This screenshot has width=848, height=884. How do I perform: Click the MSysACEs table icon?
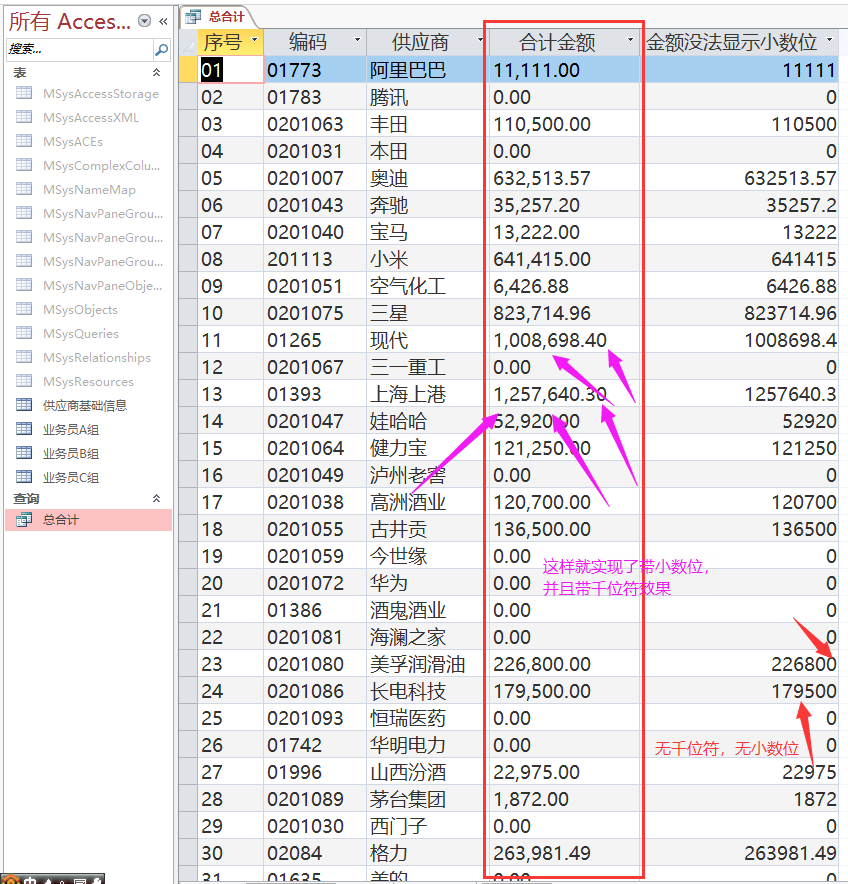pos(24,141)
